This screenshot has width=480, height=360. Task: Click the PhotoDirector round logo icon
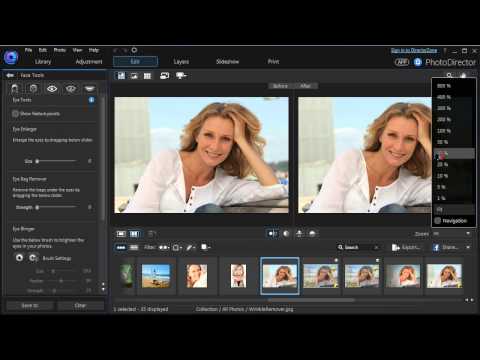click(11, 57)
